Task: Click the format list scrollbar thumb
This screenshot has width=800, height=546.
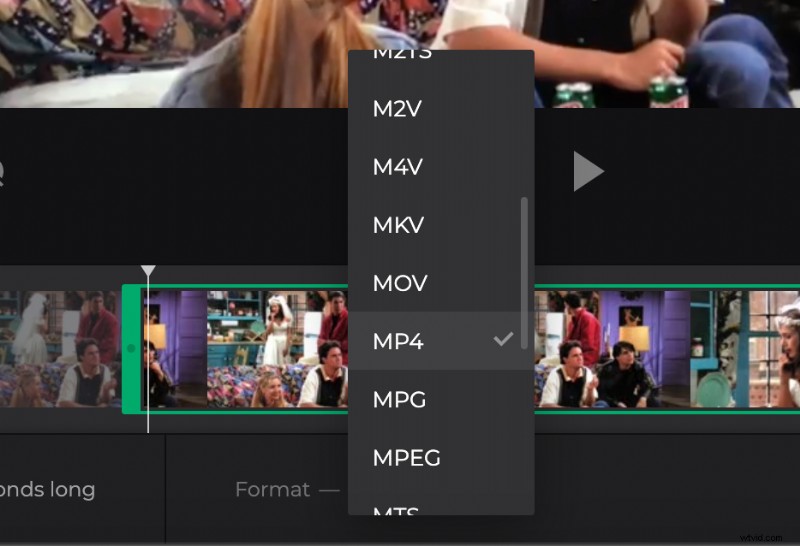Action: point(524,273)
